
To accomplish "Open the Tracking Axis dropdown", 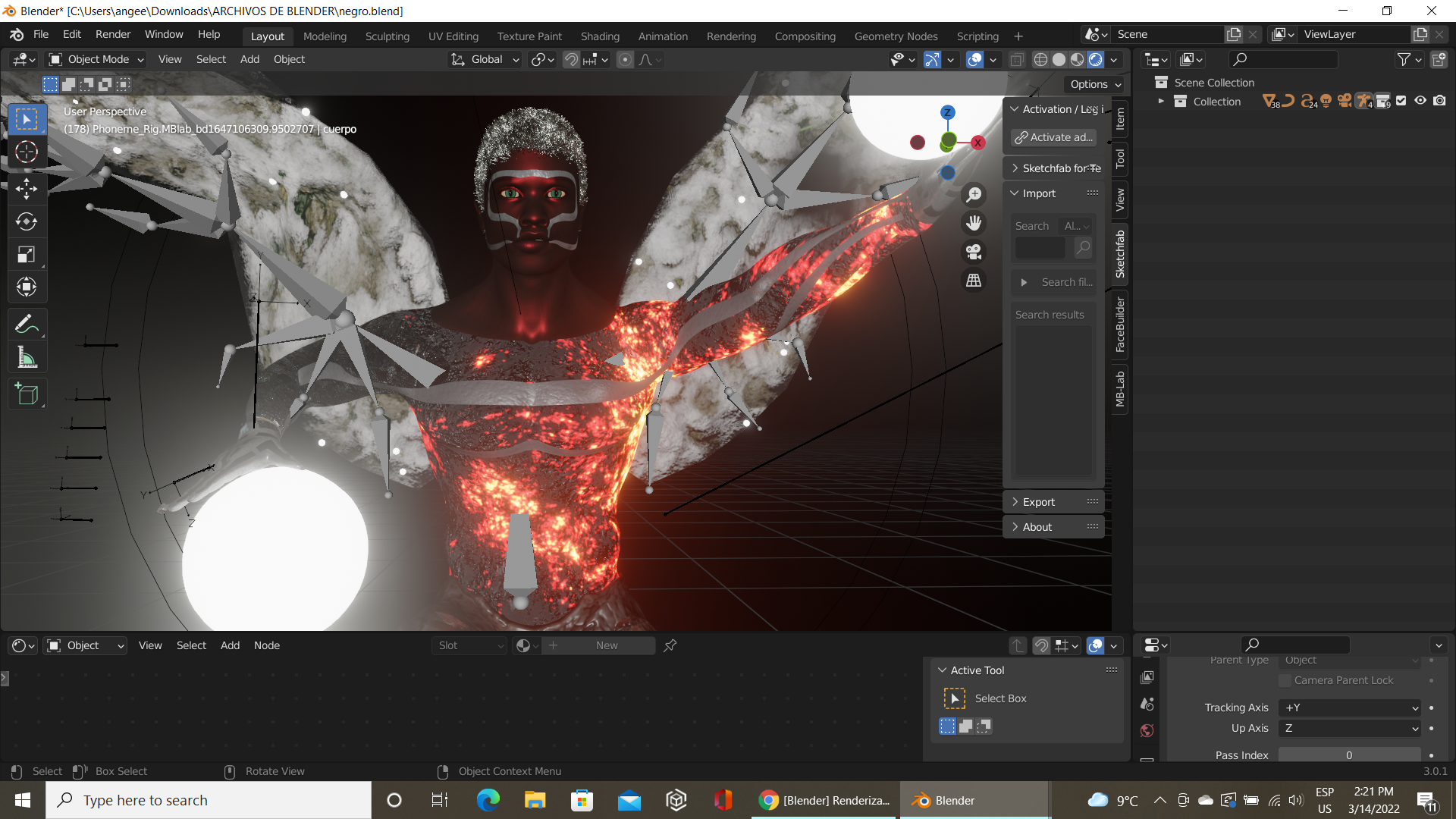I will click(x=1349, y=708).
